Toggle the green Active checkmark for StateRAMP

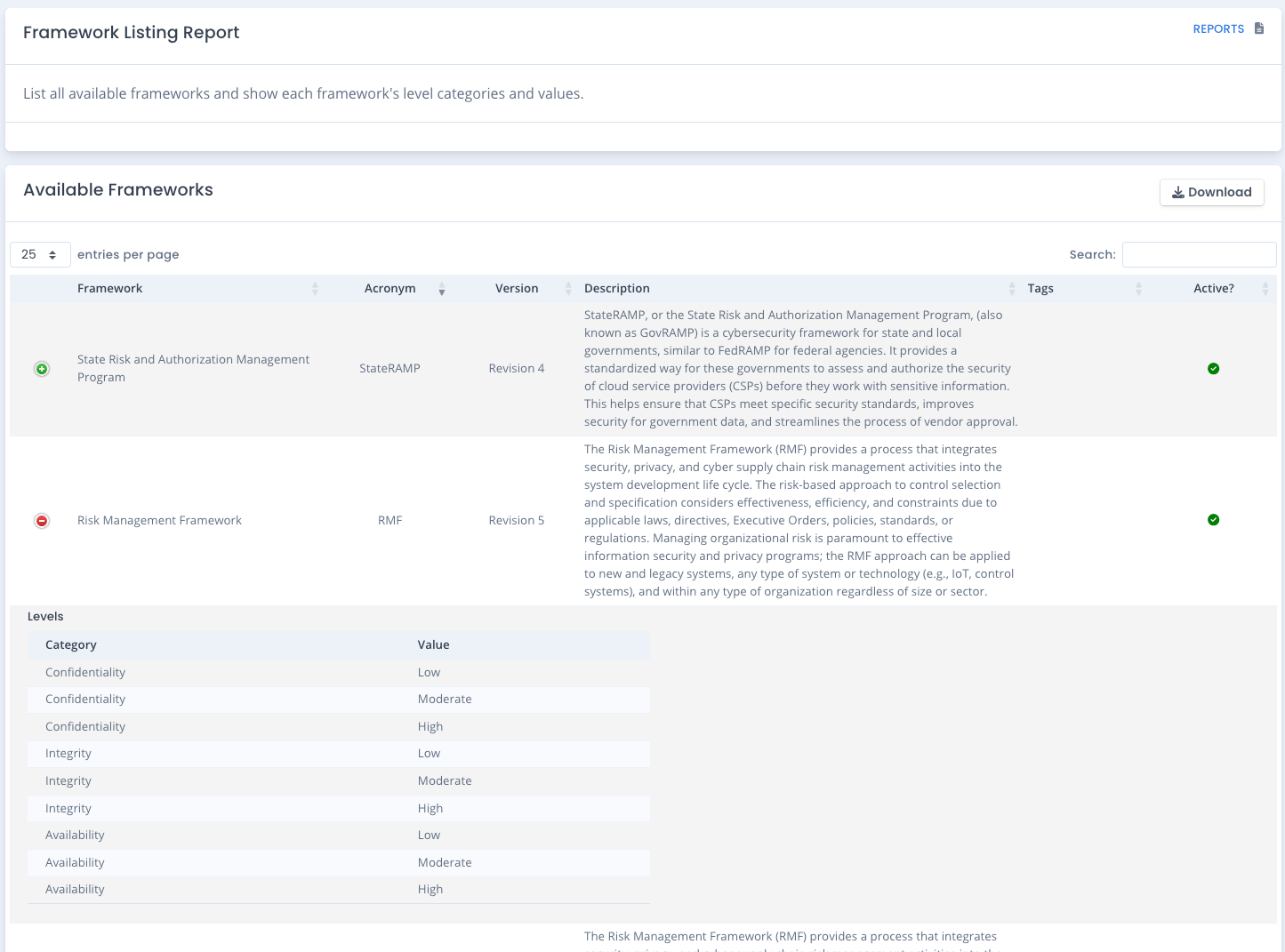pyautogui.click(x=1213, y=368)
